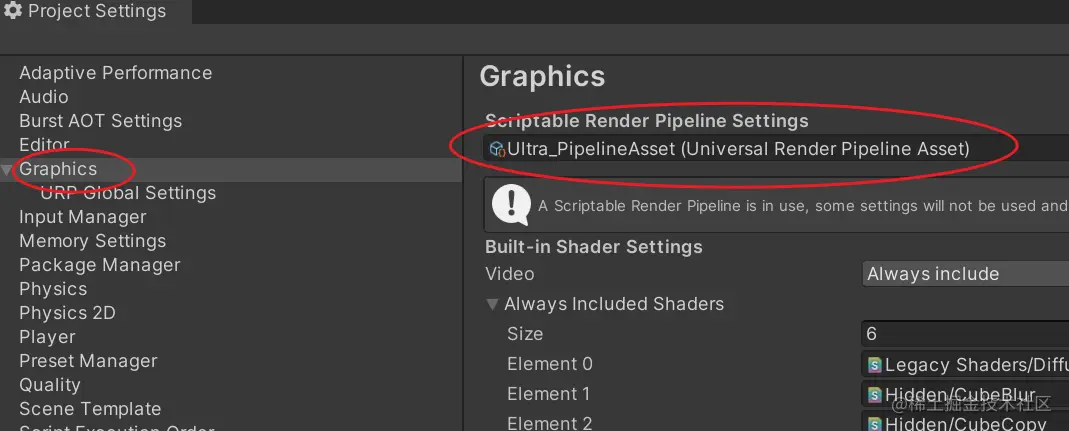The height and width of the screenshot is (431, 1069).
Task: Click the shader list Size field
Action: [964, 334]
